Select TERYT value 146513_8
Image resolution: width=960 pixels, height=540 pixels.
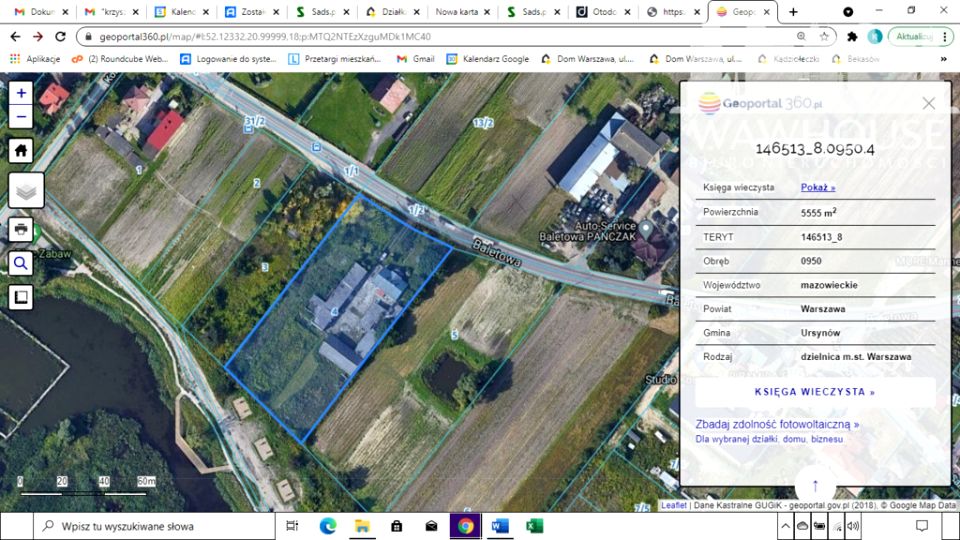pyautogui.click(x=822, y=237)
